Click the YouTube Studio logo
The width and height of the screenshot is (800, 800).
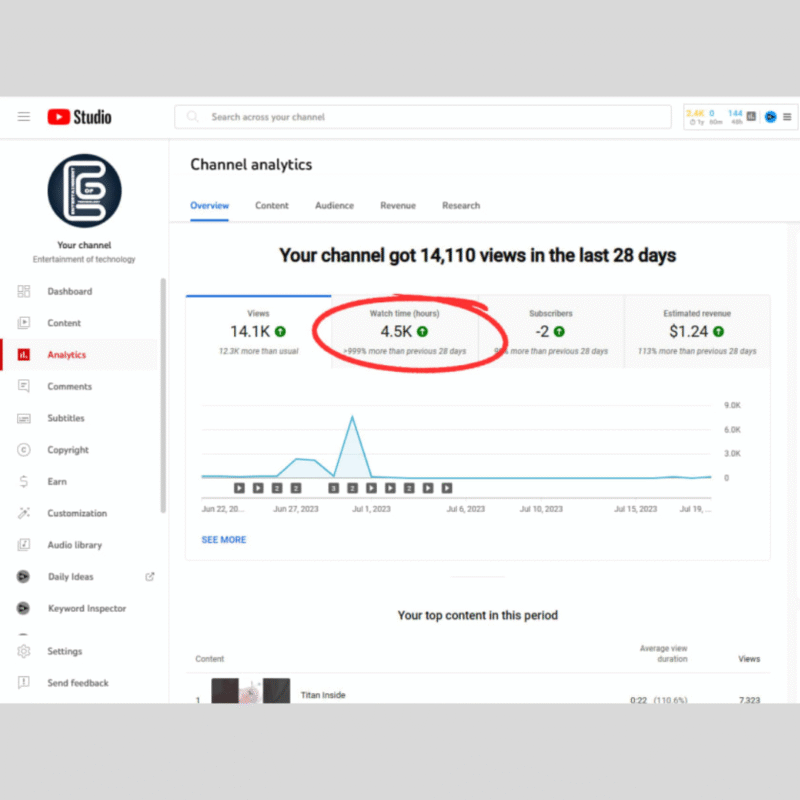(x=79, y=116)
